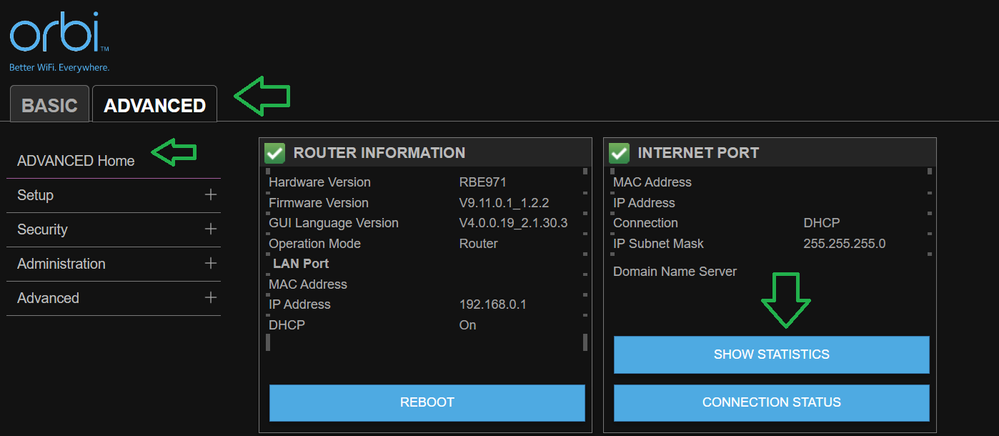Image resolution: width=999 pixels, height=436 pixels.
Task: Click the Router Information panel header
Action: pos(380,153)
